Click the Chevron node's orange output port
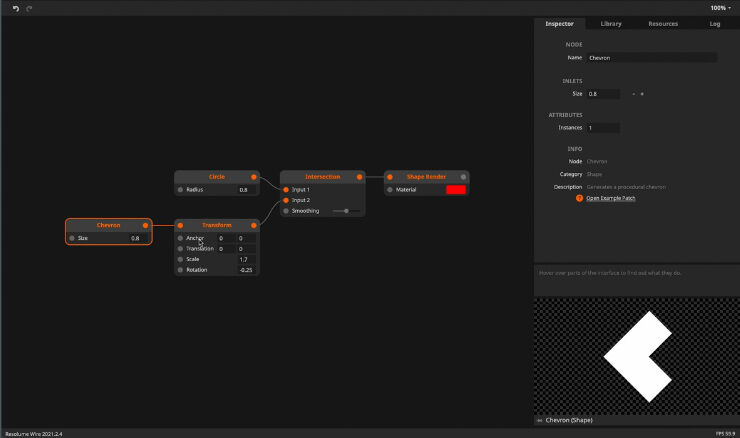 click(x=146, y=226)
